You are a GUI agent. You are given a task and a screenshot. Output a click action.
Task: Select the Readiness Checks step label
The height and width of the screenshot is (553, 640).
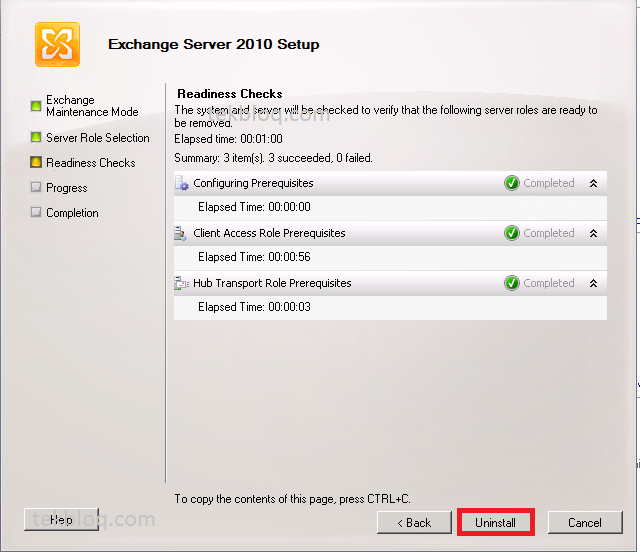pyautogui.click(x=91, y=163)
